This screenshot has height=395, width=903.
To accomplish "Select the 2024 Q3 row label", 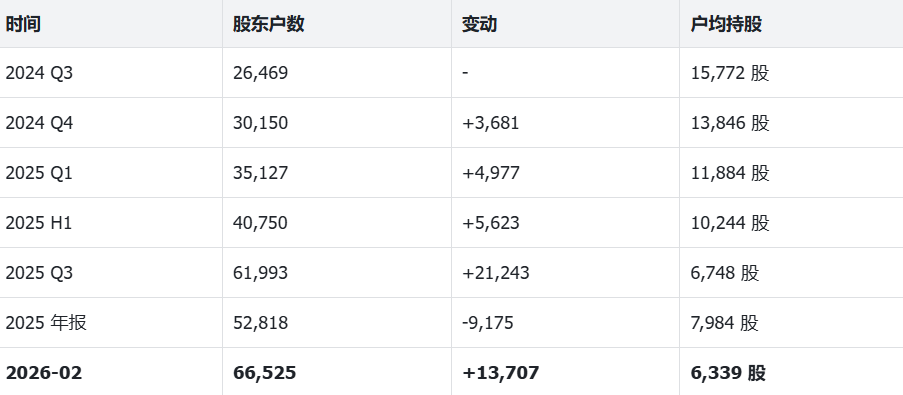I will tap(39, 73).
